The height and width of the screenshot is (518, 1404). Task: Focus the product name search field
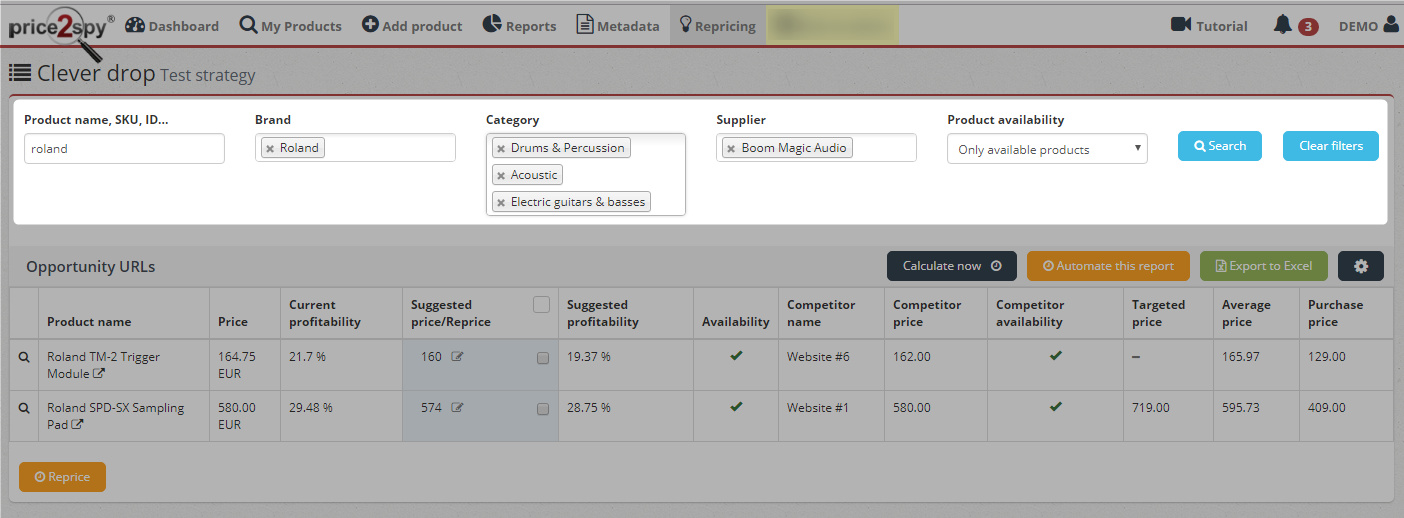124,148
